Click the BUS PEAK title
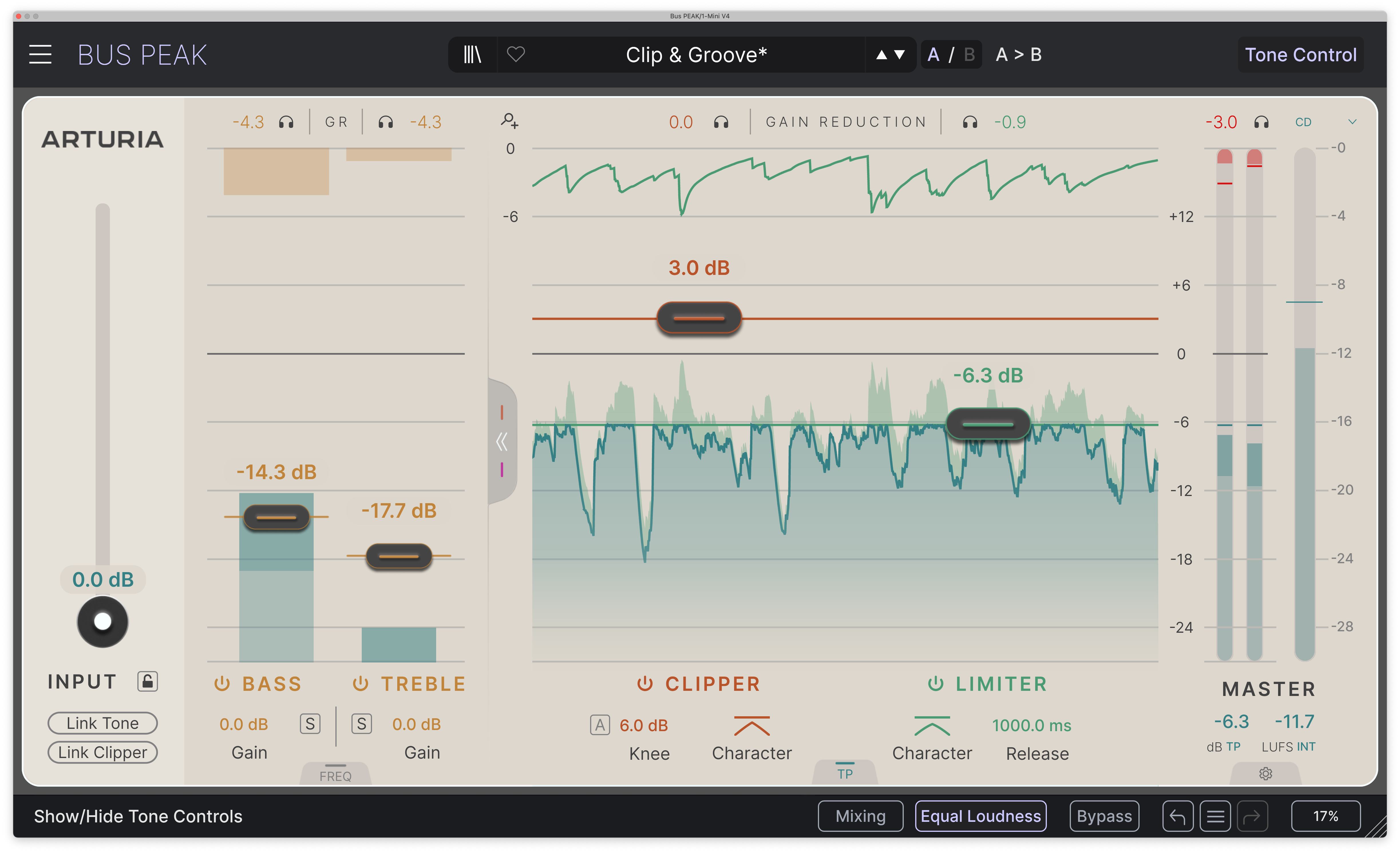The image size is (1400, 853). 142,55
